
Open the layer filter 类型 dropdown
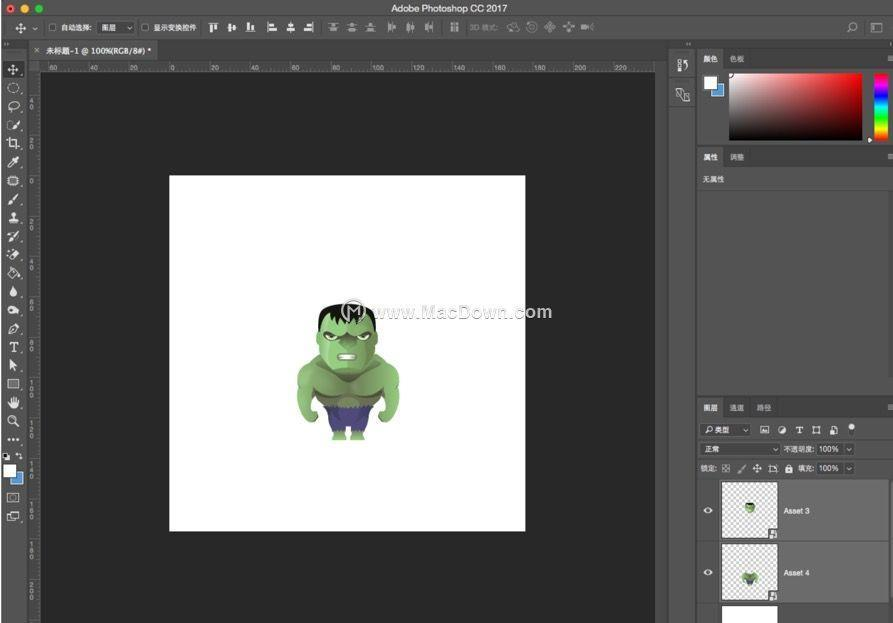(726, 430)
